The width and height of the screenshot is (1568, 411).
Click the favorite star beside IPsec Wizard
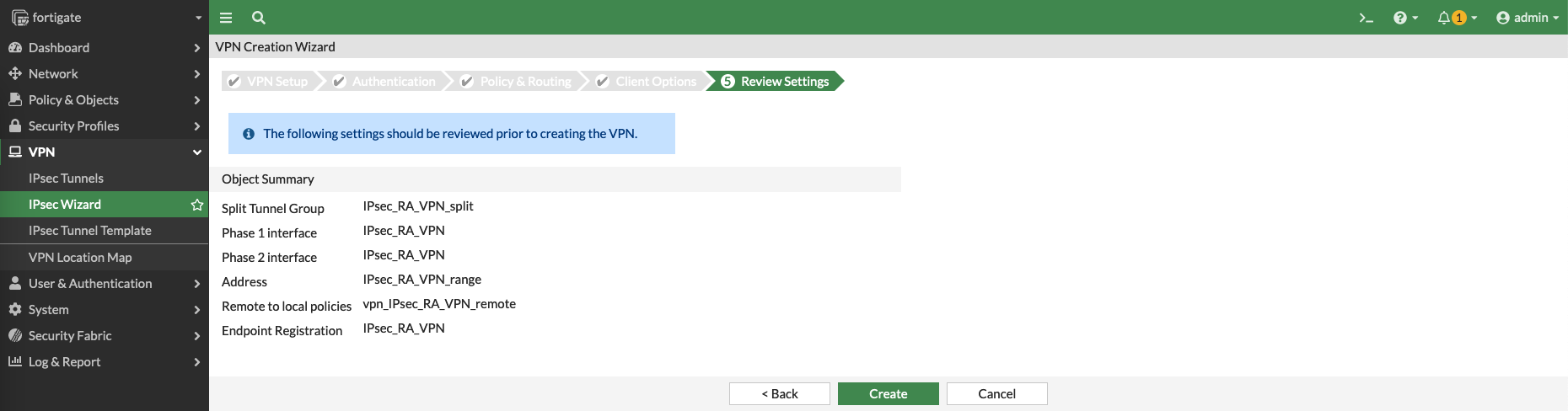pyautogui.click(x=197, y=205)
